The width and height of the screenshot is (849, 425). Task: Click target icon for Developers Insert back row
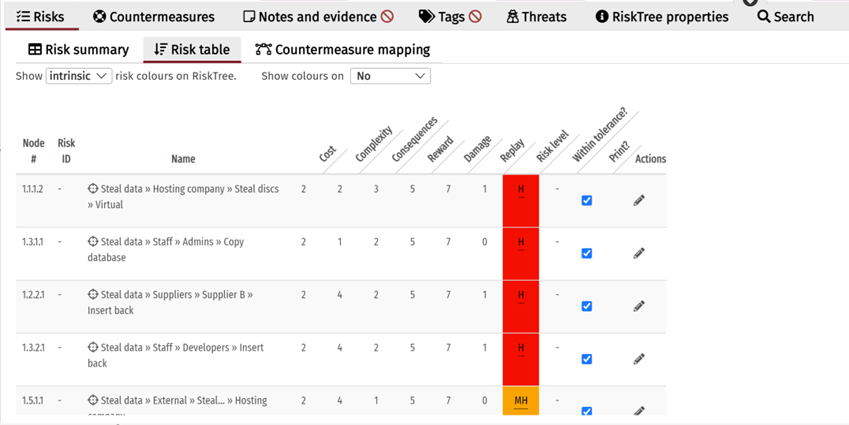pos(93,347)
